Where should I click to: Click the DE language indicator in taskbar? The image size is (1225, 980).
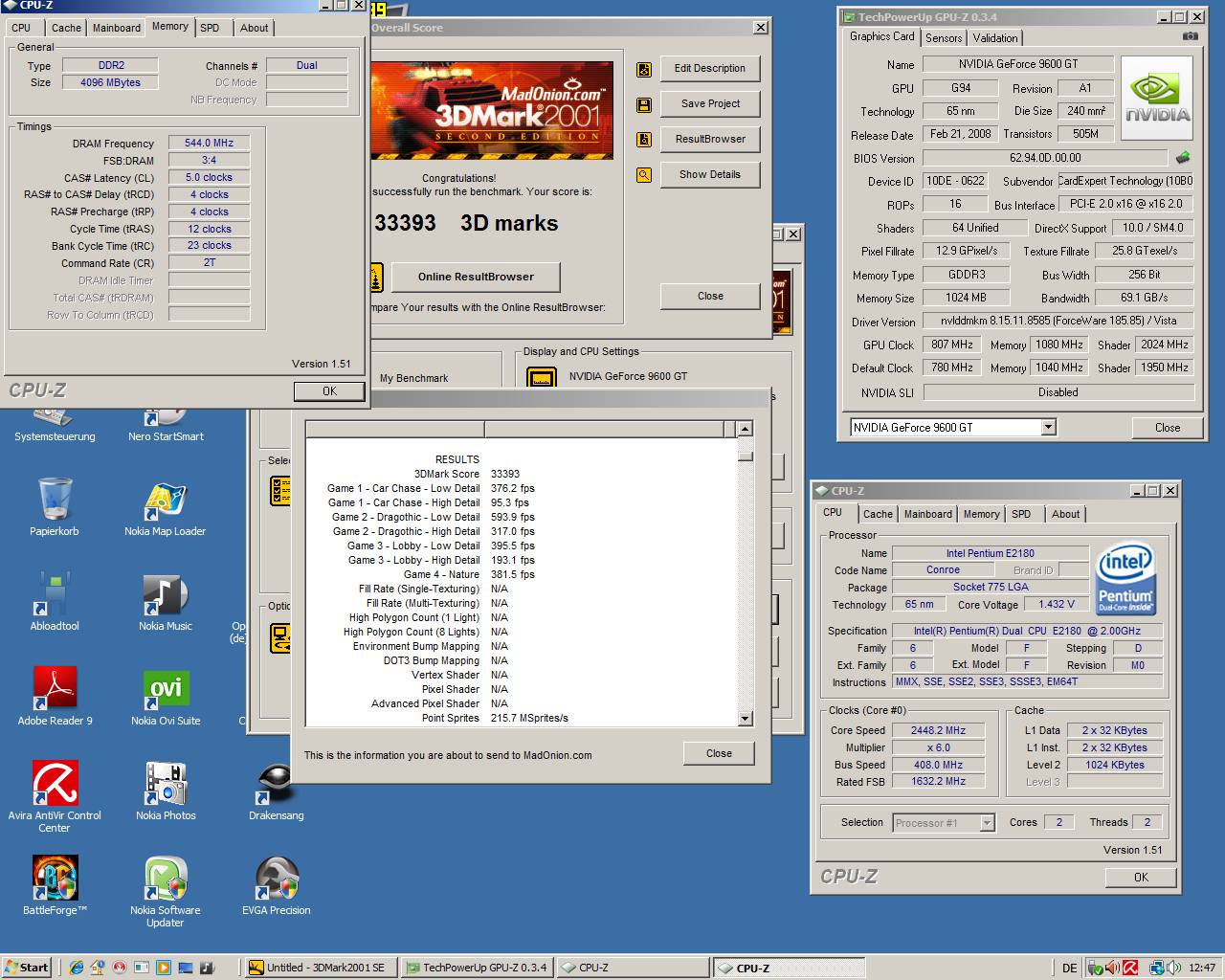pyautogui.click(x=1070, y=968)
